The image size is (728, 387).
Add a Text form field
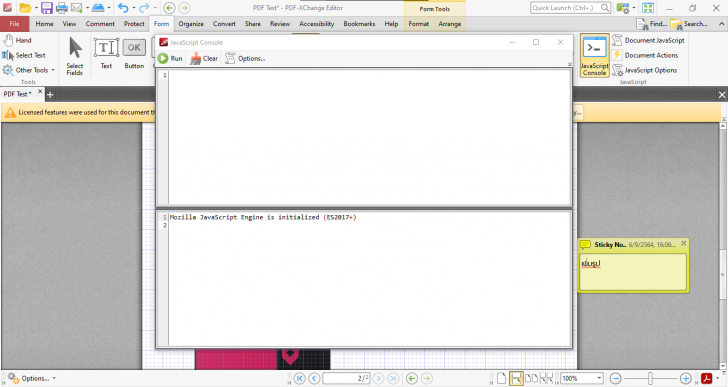[106, 54]
